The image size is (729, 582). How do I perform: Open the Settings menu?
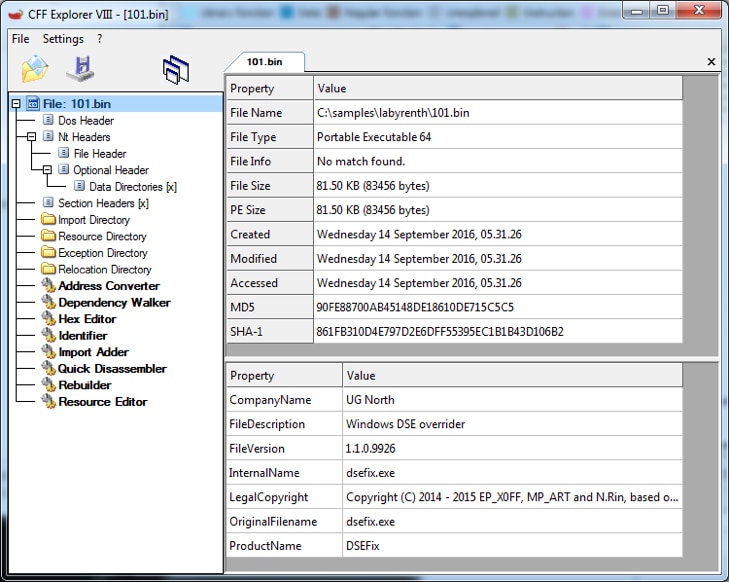63,39
